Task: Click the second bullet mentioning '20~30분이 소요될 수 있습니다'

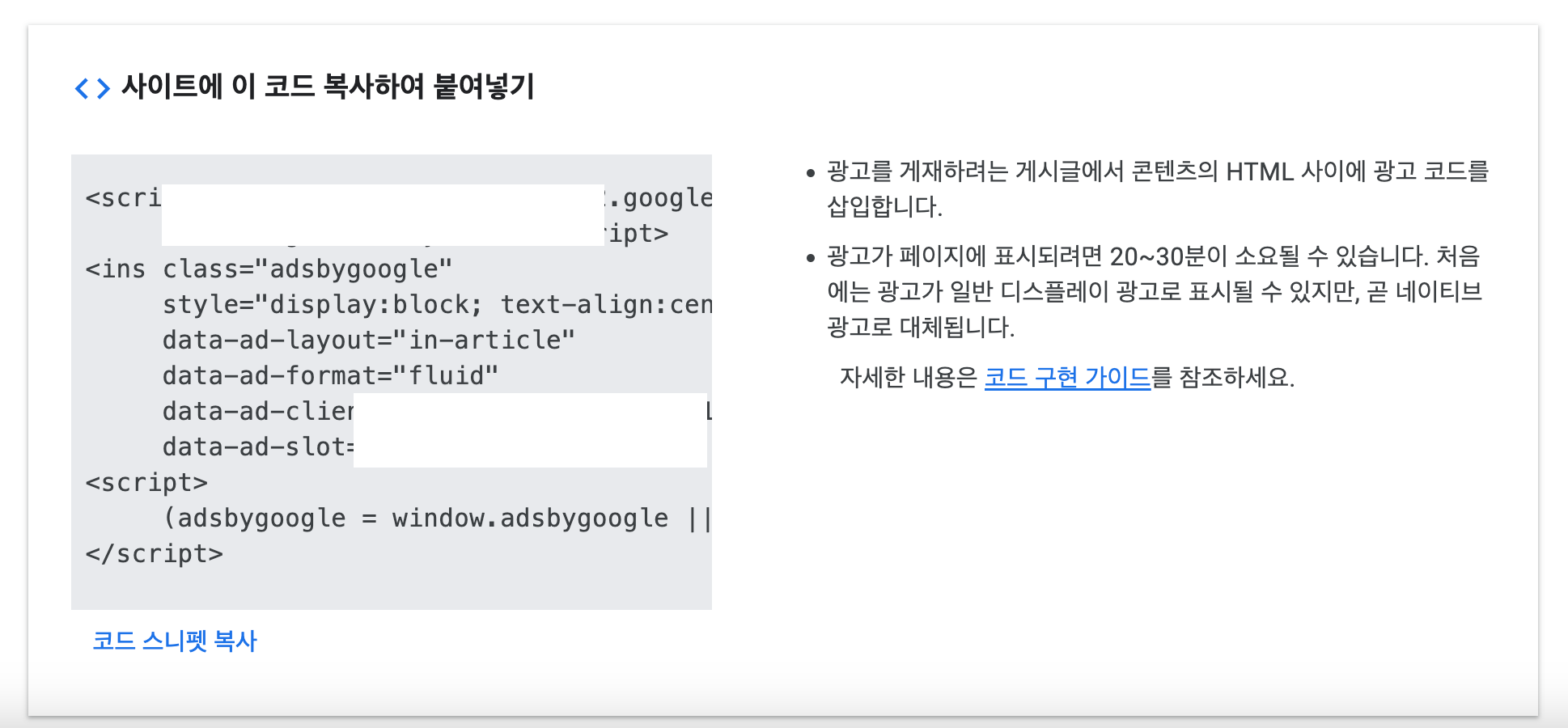Action: point(1155,291)
